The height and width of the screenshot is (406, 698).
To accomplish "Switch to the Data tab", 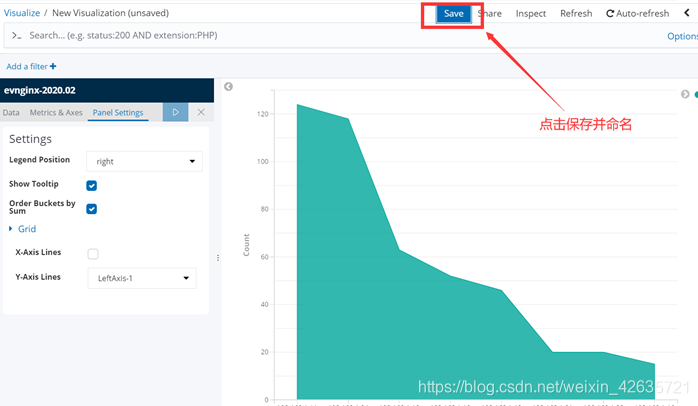I will tap(11, 113).
